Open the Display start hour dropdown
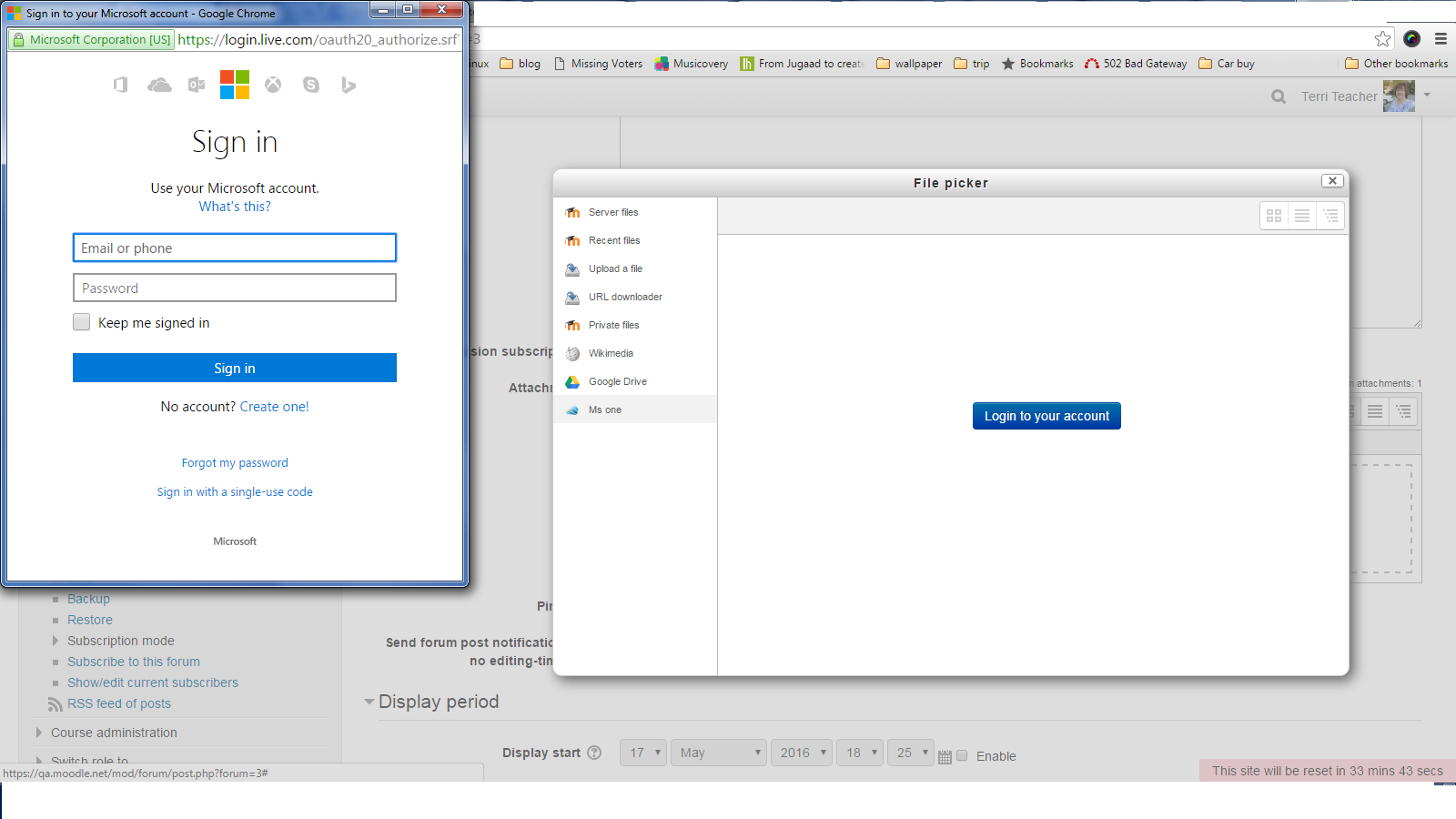The height and width of the screenshot is (819, 1456). [x=860, y=753]
